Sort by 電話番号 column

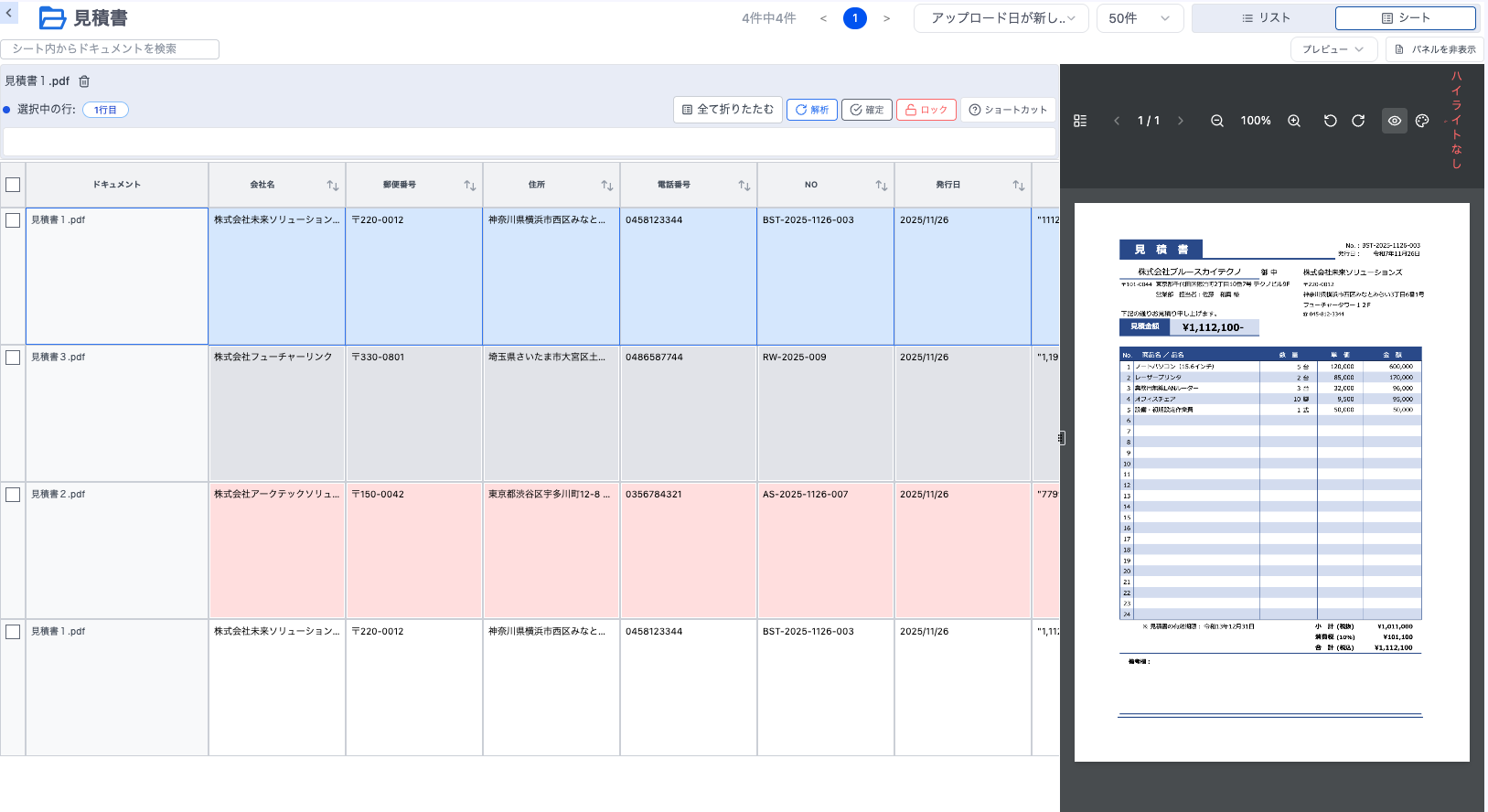(x=744, y=186)
